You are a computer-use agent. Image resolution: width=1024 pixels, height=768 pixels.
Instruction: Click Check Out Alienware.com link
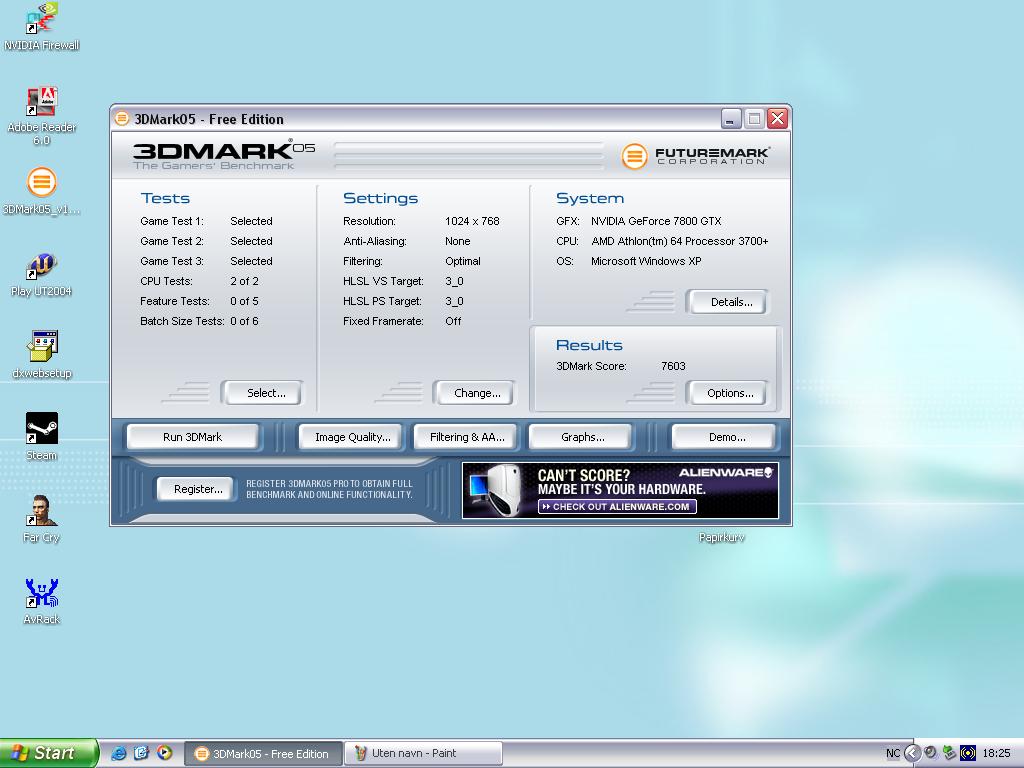click(617, 507)
